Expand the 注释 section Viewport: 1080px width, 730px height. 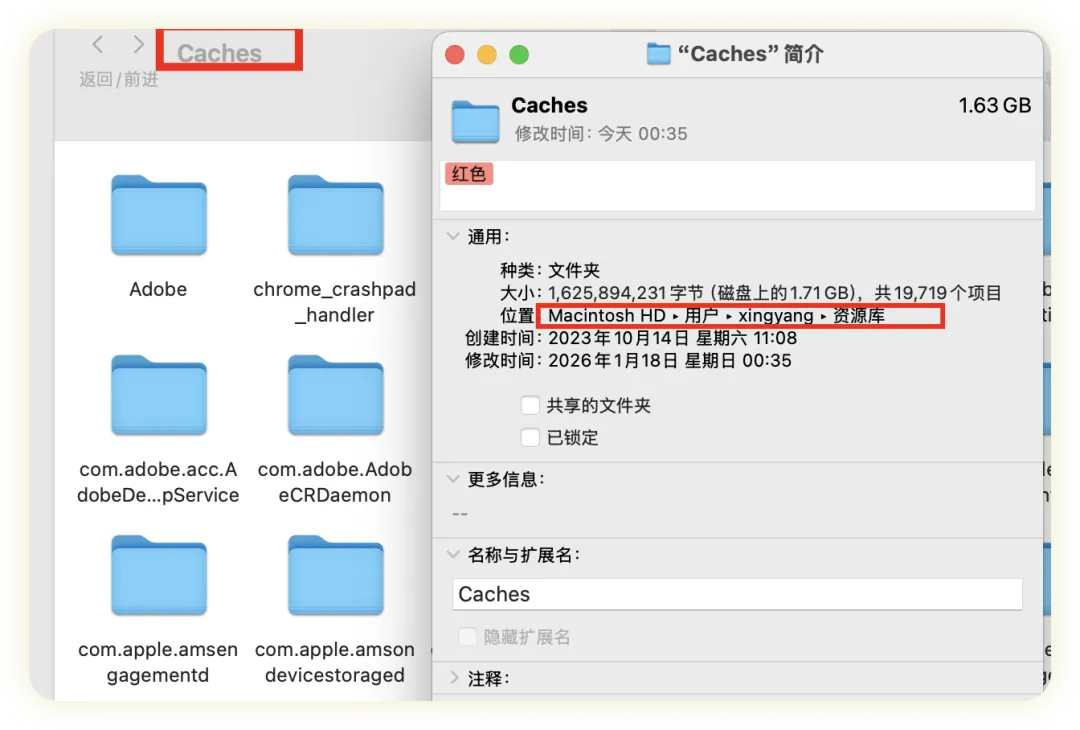[454, 678]
